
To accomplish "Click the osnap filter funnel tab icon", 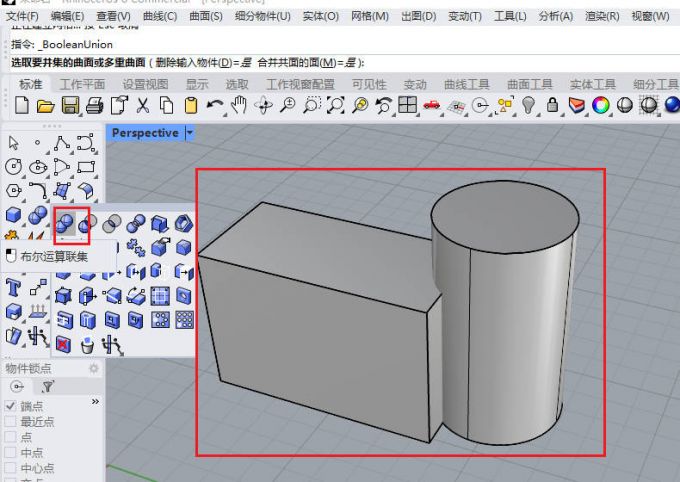I will click(48, 386).
